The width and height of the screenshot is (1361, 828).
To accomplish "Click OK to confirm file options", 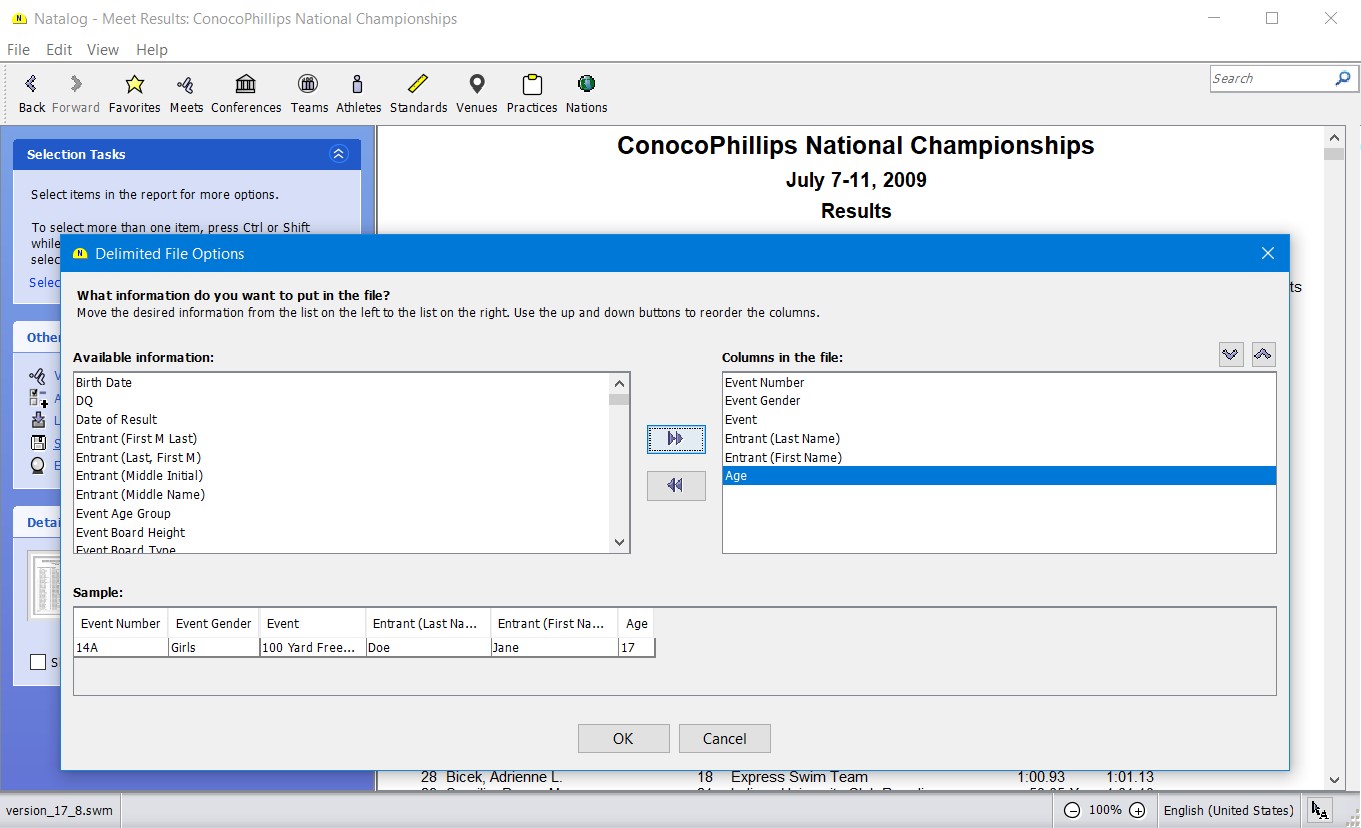I will tap(623, 739).
